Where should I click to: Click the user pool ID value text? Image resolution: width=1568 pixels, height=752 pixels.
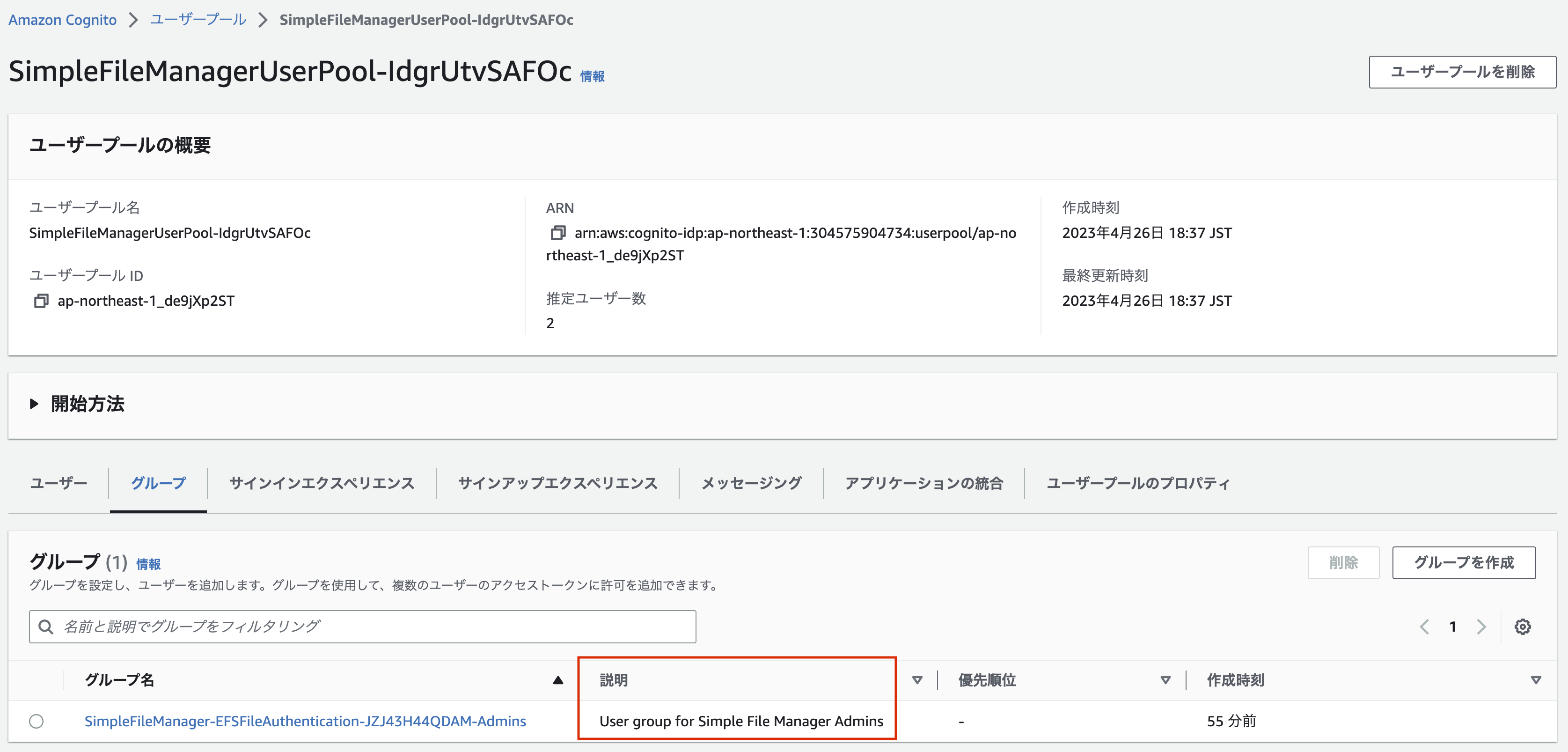pos(146,301)
